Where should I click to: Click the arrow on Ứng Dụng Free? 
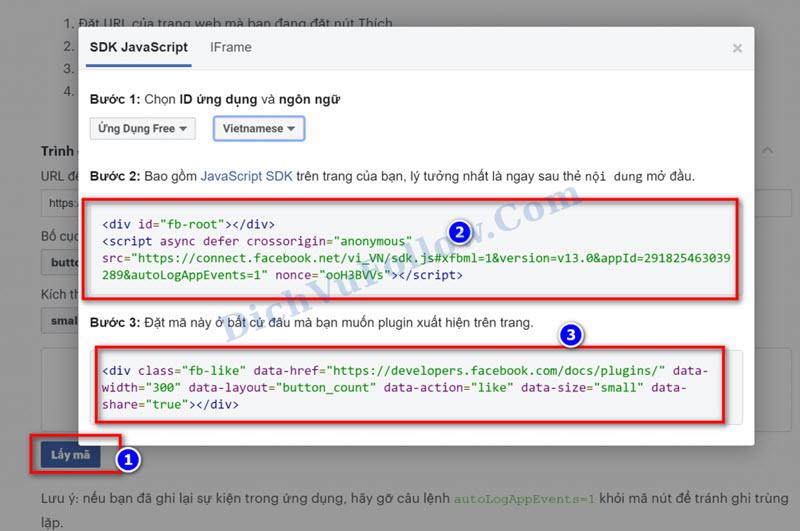tap(187, 128)
